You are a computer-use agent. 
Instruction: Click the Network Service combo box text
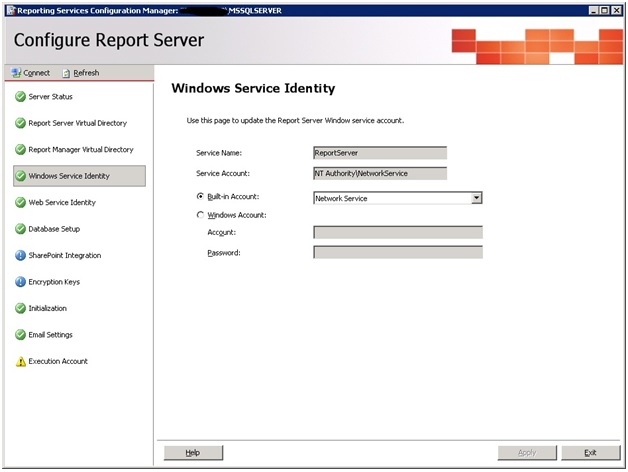(341, 198)
